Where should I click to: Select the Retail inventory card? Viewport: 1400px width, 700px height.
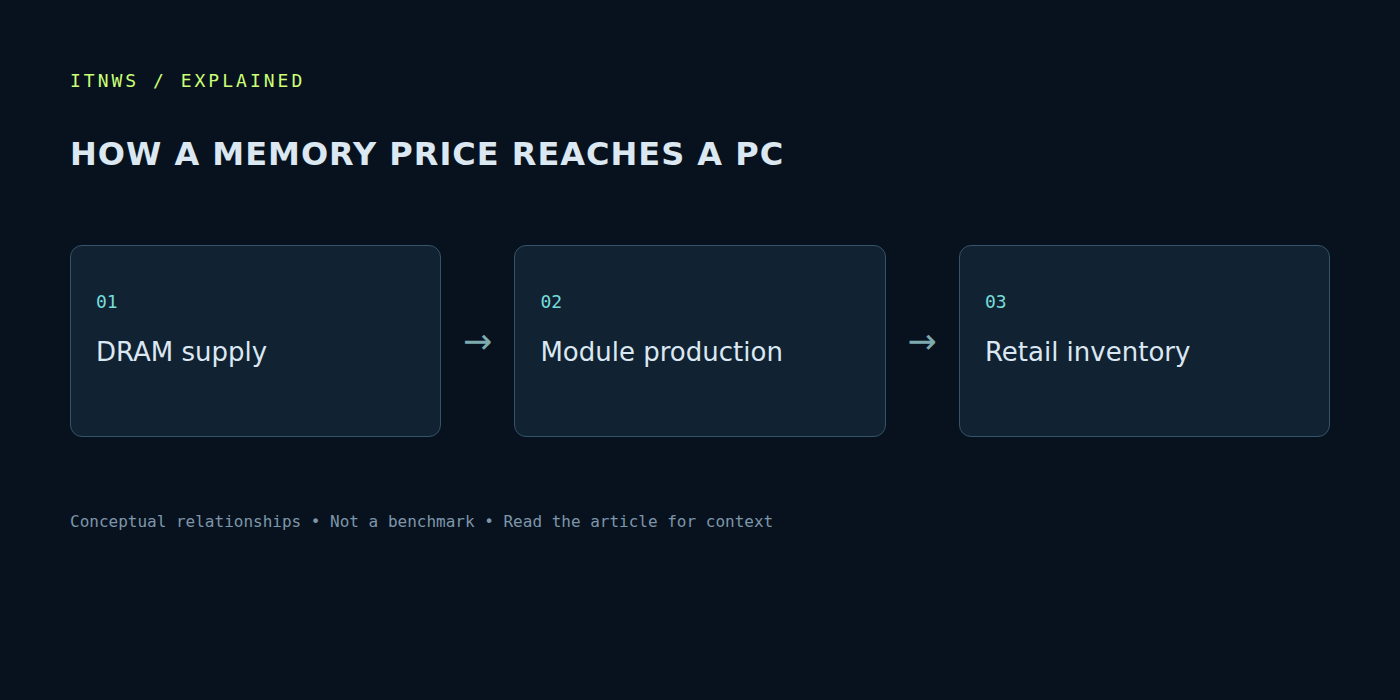pyautogui.click(x=1144, y=341)
